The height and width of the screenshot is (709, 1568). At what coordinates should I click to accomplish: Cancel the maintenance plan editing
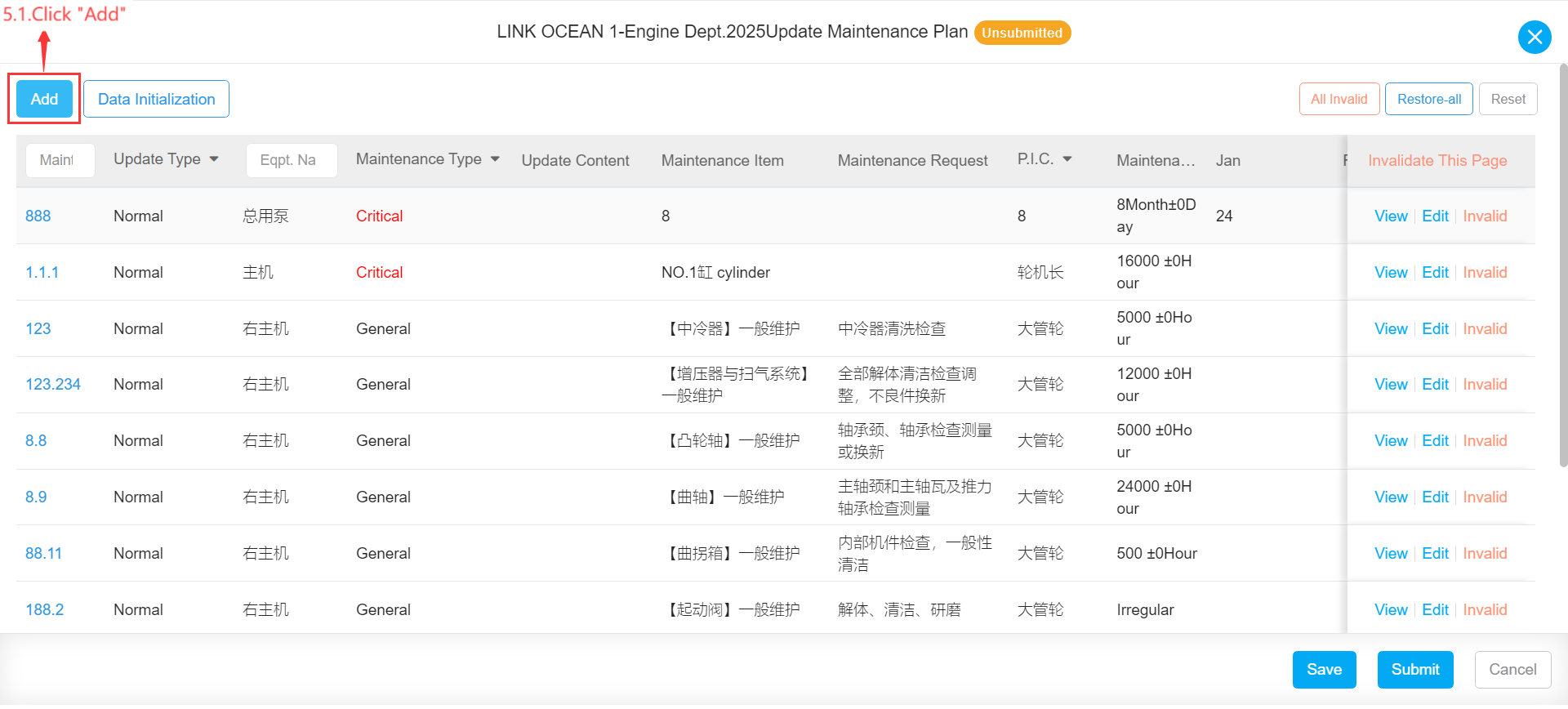click(1512, 670)
